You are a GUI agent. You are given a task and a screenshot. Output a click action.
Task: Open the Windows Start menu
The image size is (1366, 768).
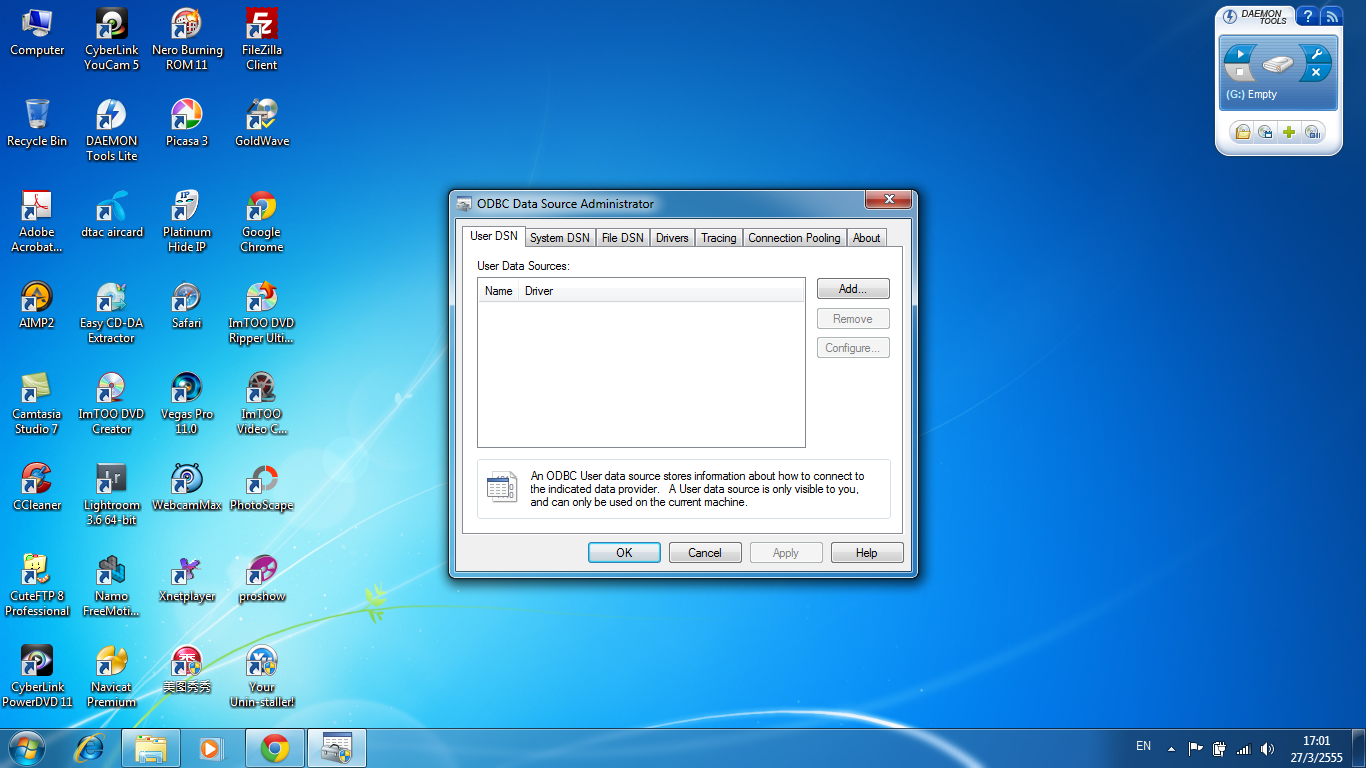click(27, 747)
